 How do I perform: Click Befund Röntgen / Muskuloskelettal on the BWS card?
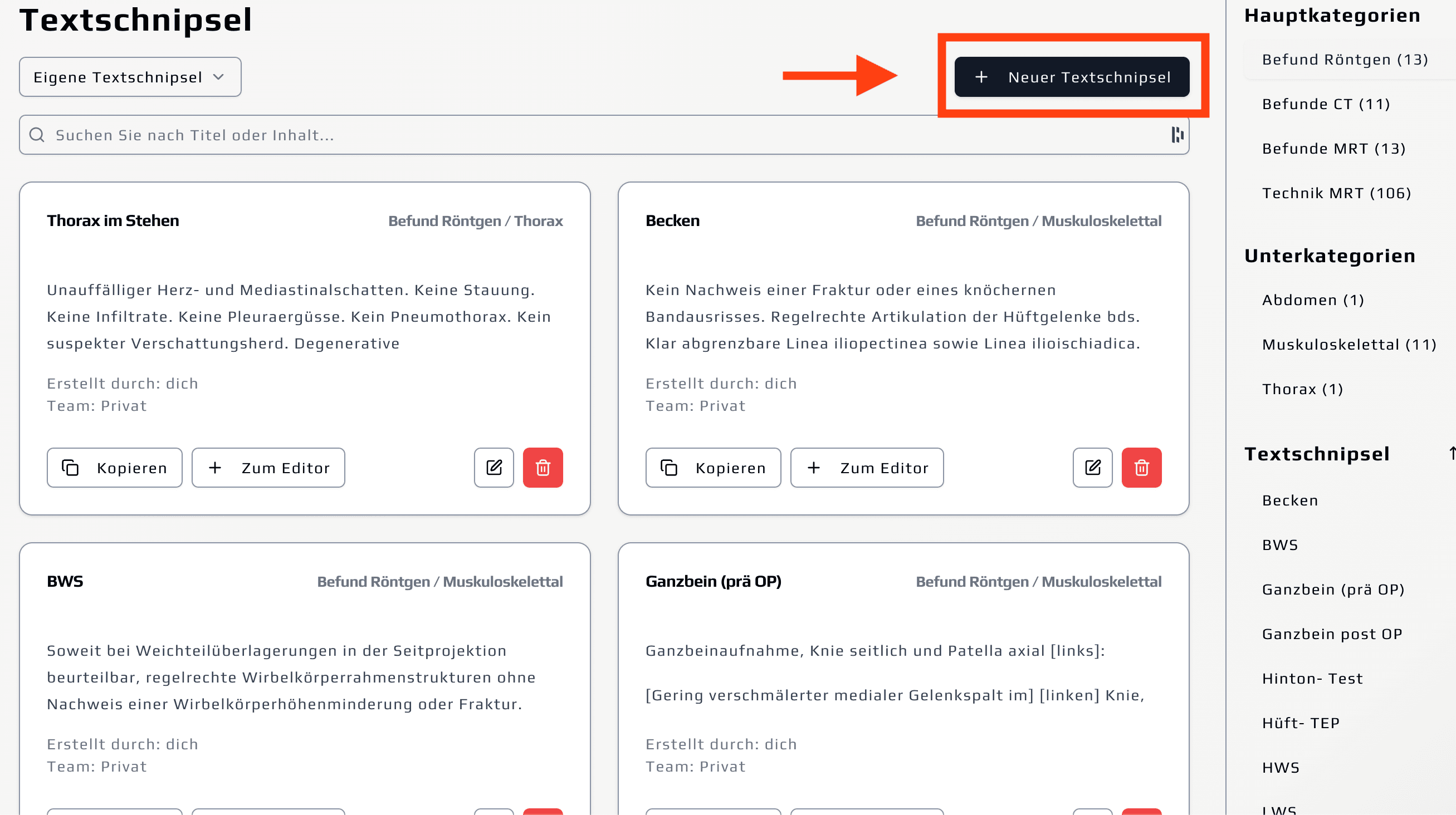tap(439, 582)
